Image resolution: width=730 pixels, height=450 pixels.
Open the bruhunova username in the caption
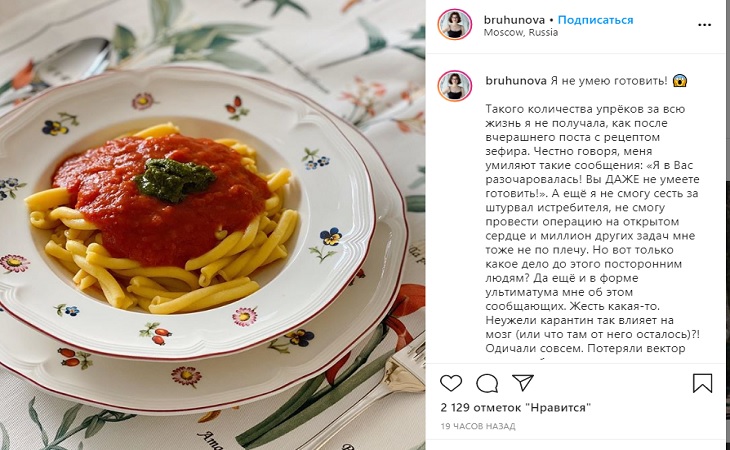(x=516, y=81)
